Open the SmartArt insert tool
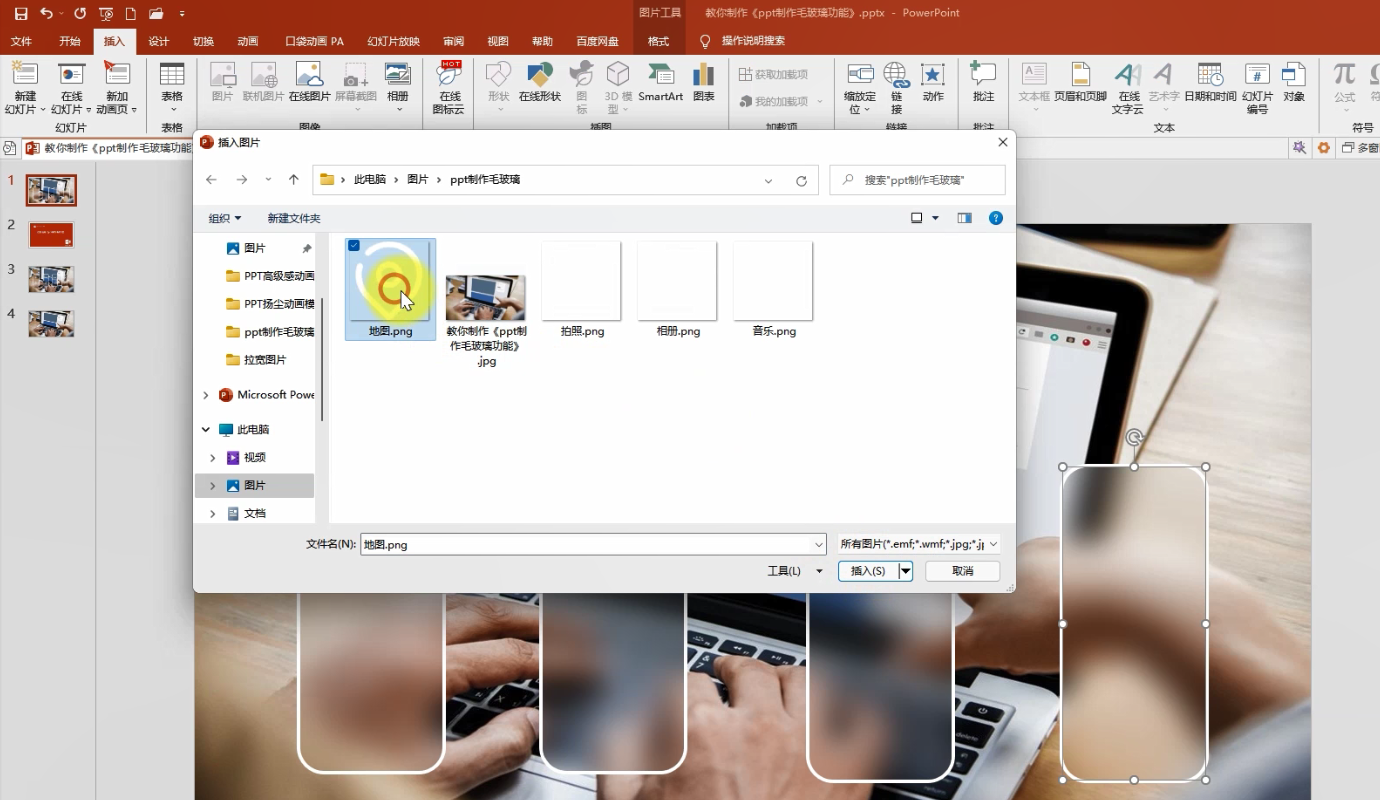This screenshot has height=800, width=1380. click(660, 82)
